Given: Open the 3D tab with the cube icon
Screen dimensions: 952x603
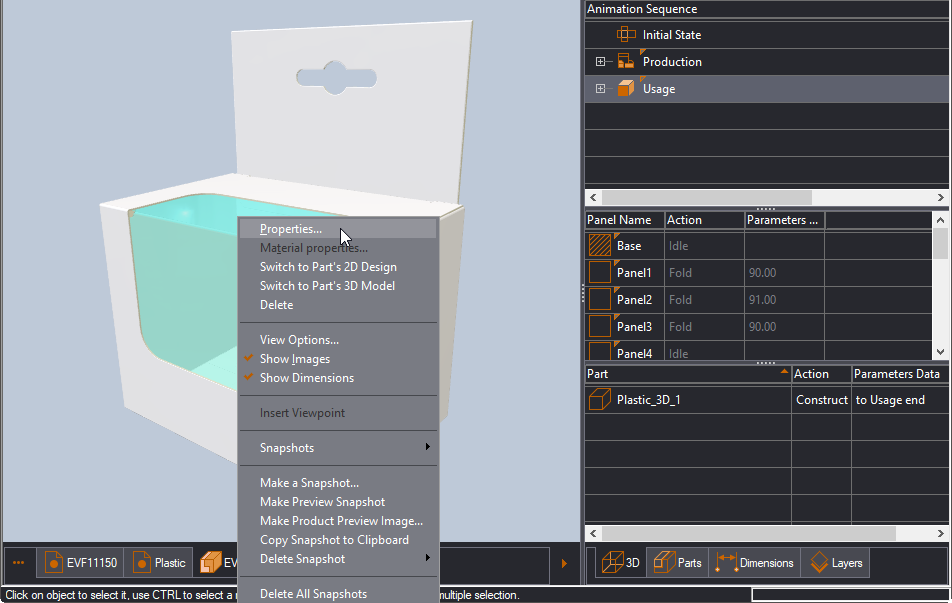Looking at the screenshot, I should click(620, 563).
